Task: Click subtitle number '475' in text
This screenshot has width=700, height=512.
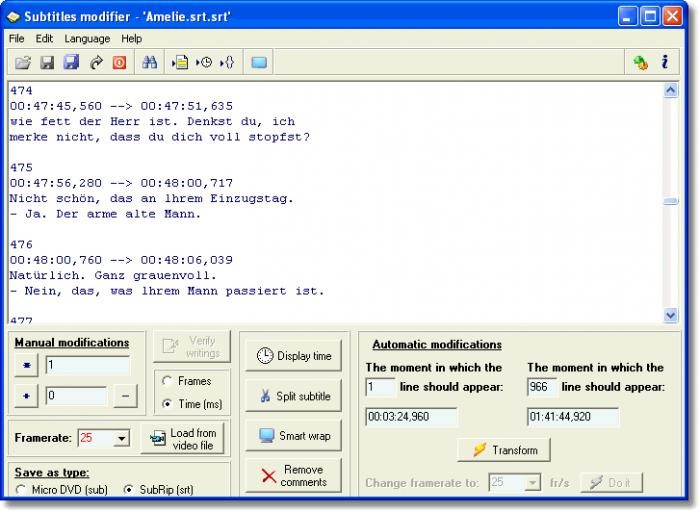Action: pyautogui.click(x=21, y=168)
